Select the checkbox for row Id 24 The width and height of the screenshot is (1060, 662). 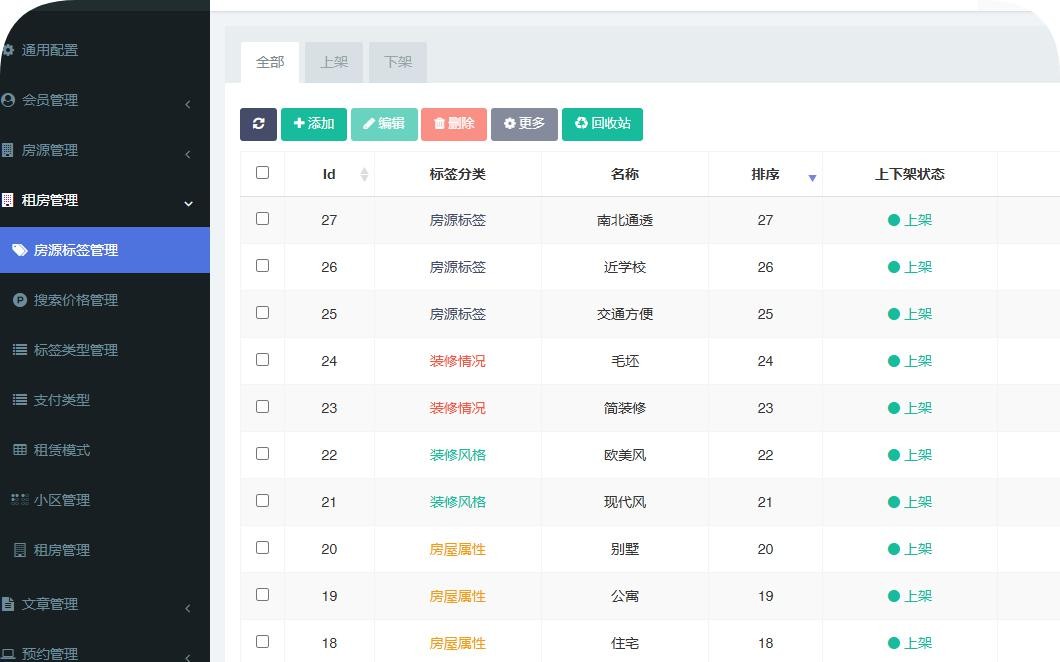point(262,360)
